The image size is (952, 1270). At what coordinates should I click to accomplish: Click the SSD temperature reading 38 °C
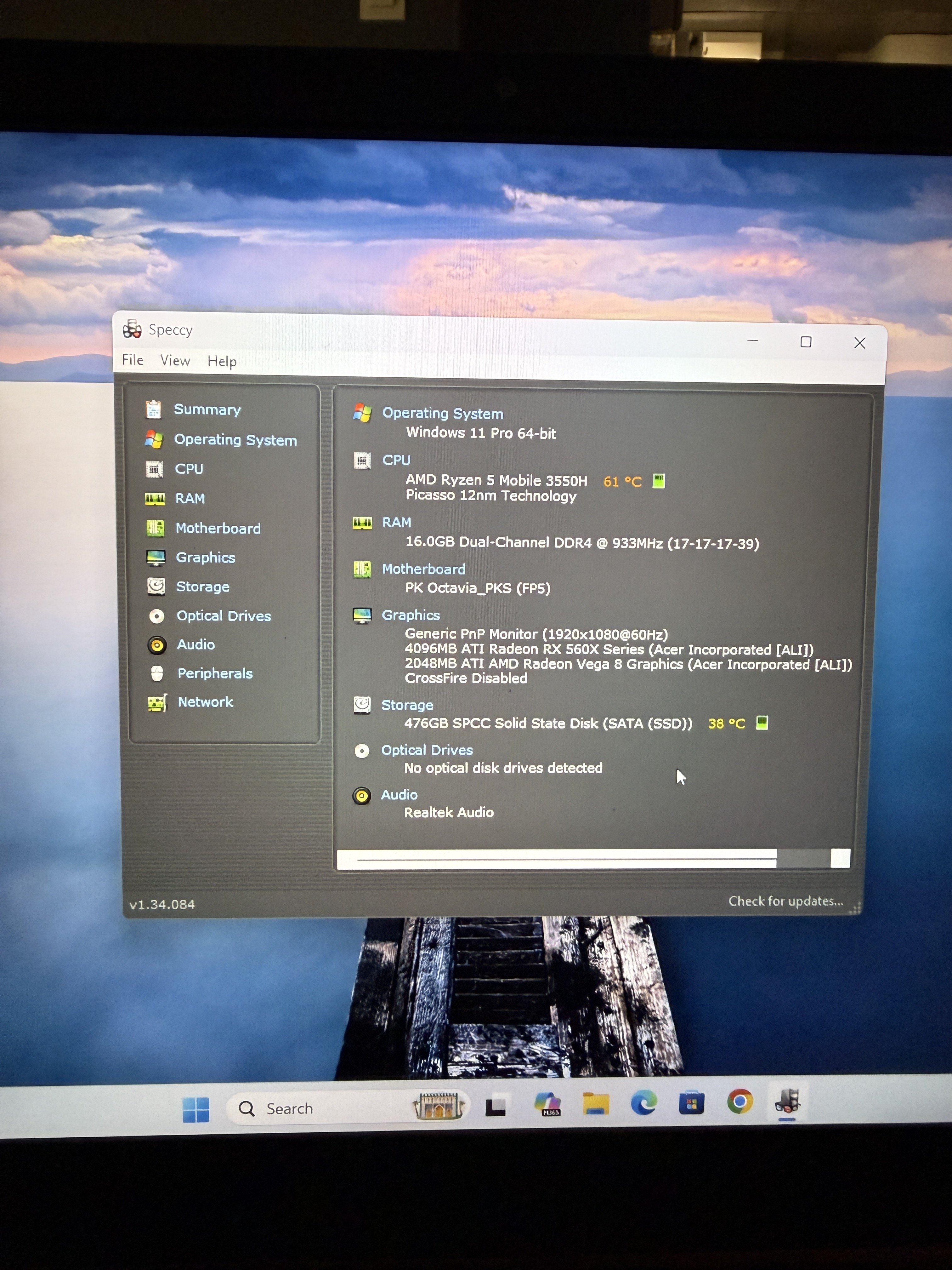point(727,724)
